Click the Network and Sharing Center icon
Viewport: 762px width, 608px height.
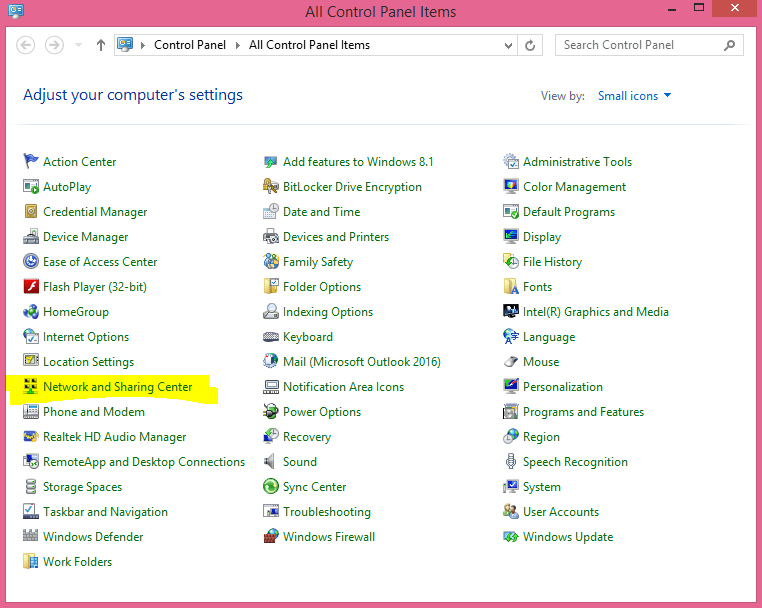point(31,386)
